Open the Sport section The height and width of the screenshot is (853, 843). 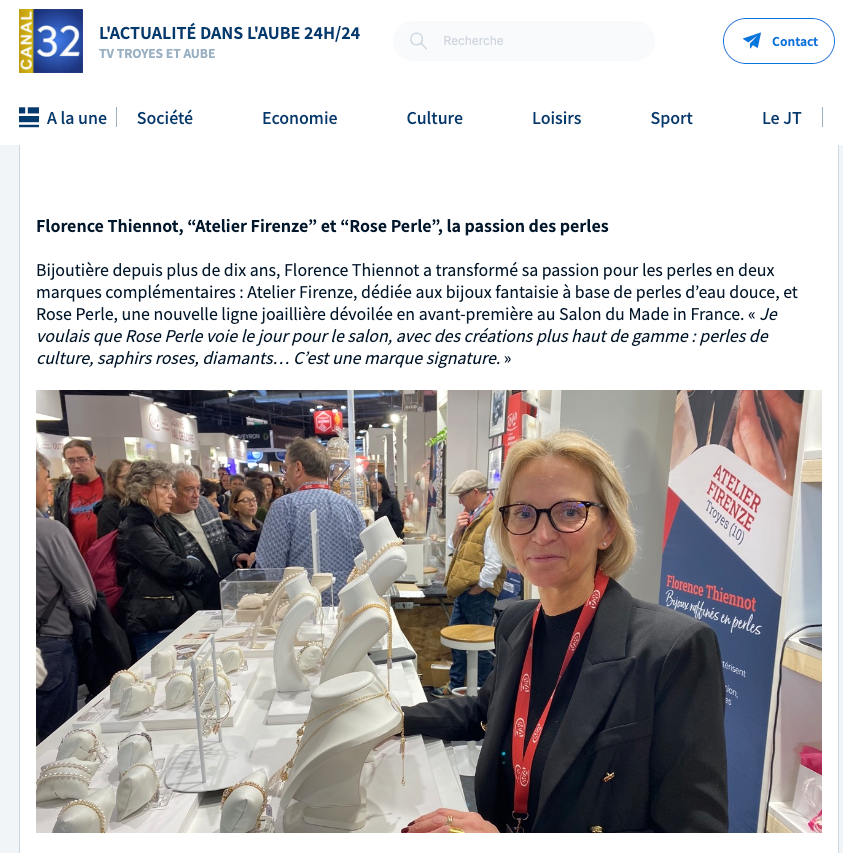672,118
